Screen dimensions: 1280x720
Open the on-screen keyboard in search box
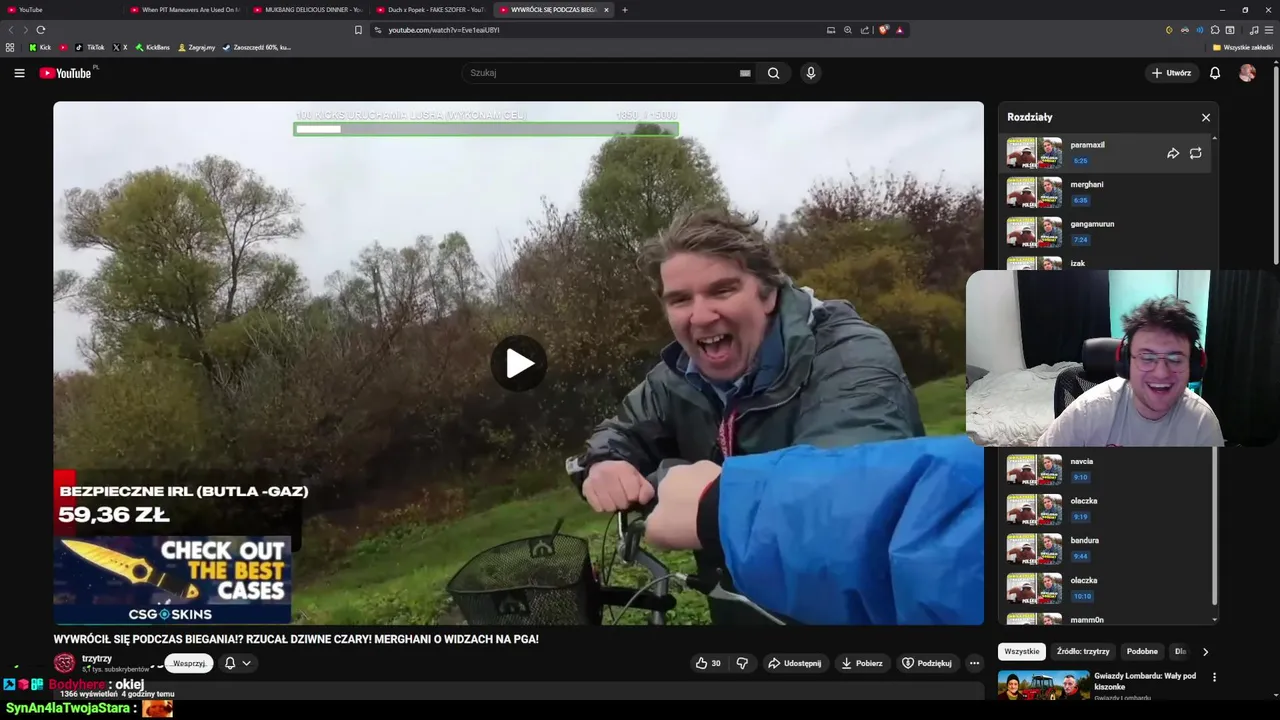[745, 73]
